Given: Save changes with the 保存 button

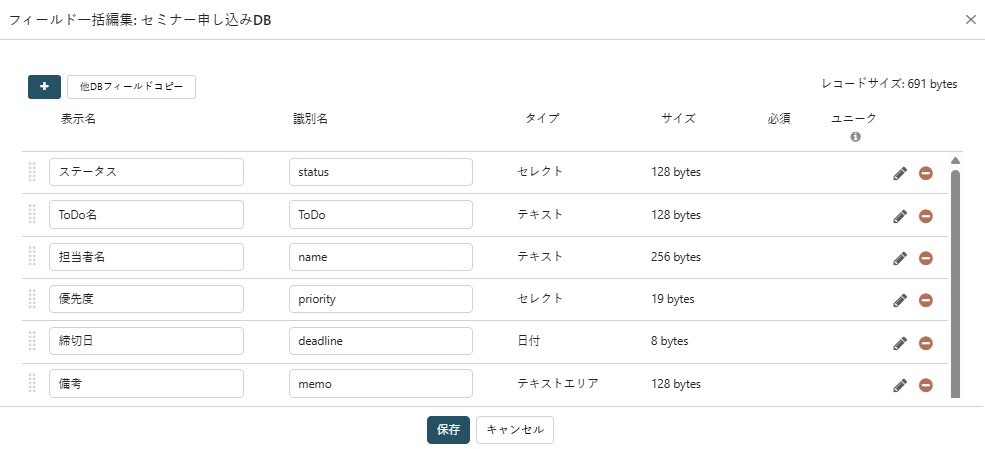Looking at the screenshot, I should 449,430.
